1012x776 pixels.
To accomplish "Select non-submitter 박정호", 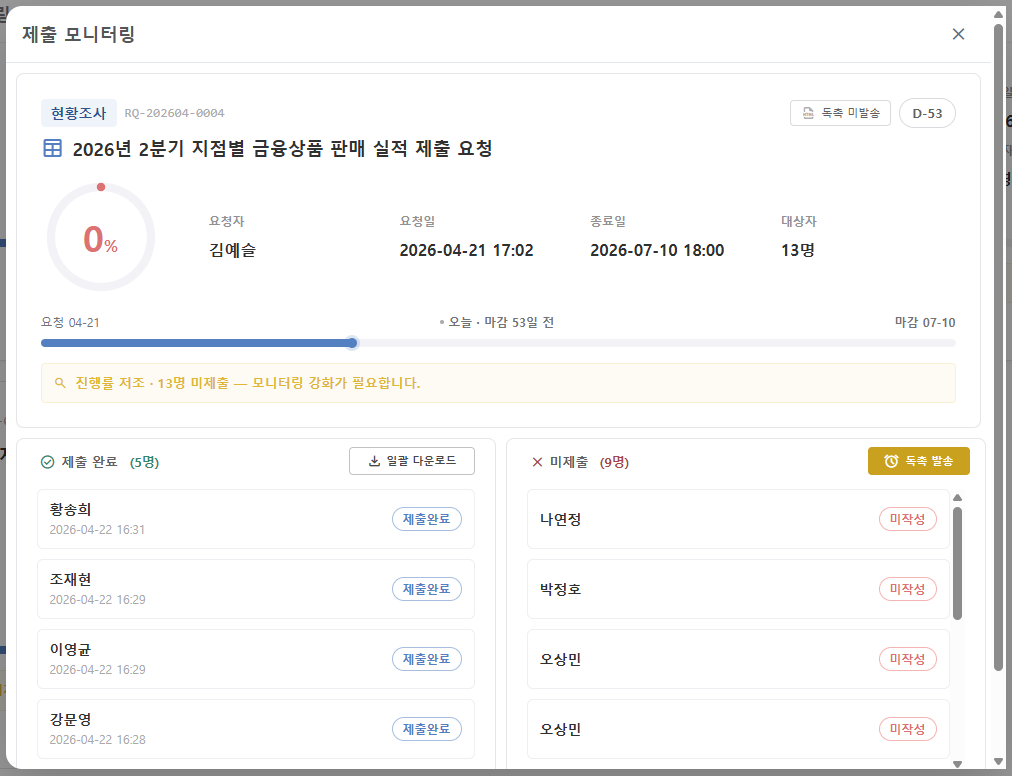I will [x=738, y=589].
